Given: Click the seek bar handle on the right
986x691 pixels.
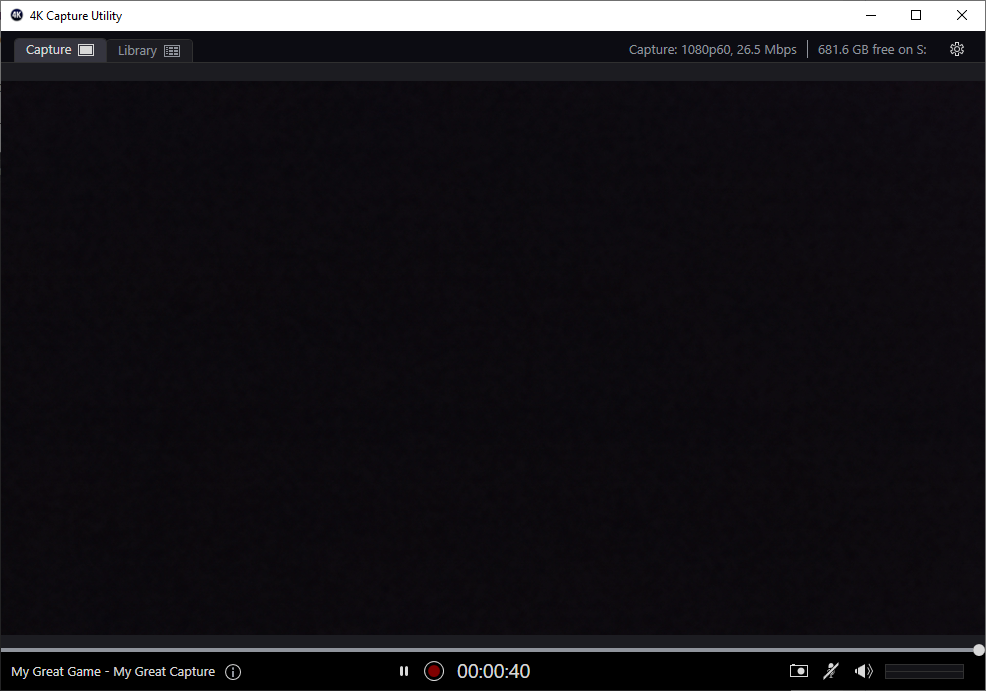Looking at the screenshot, I should click(977, 649).
